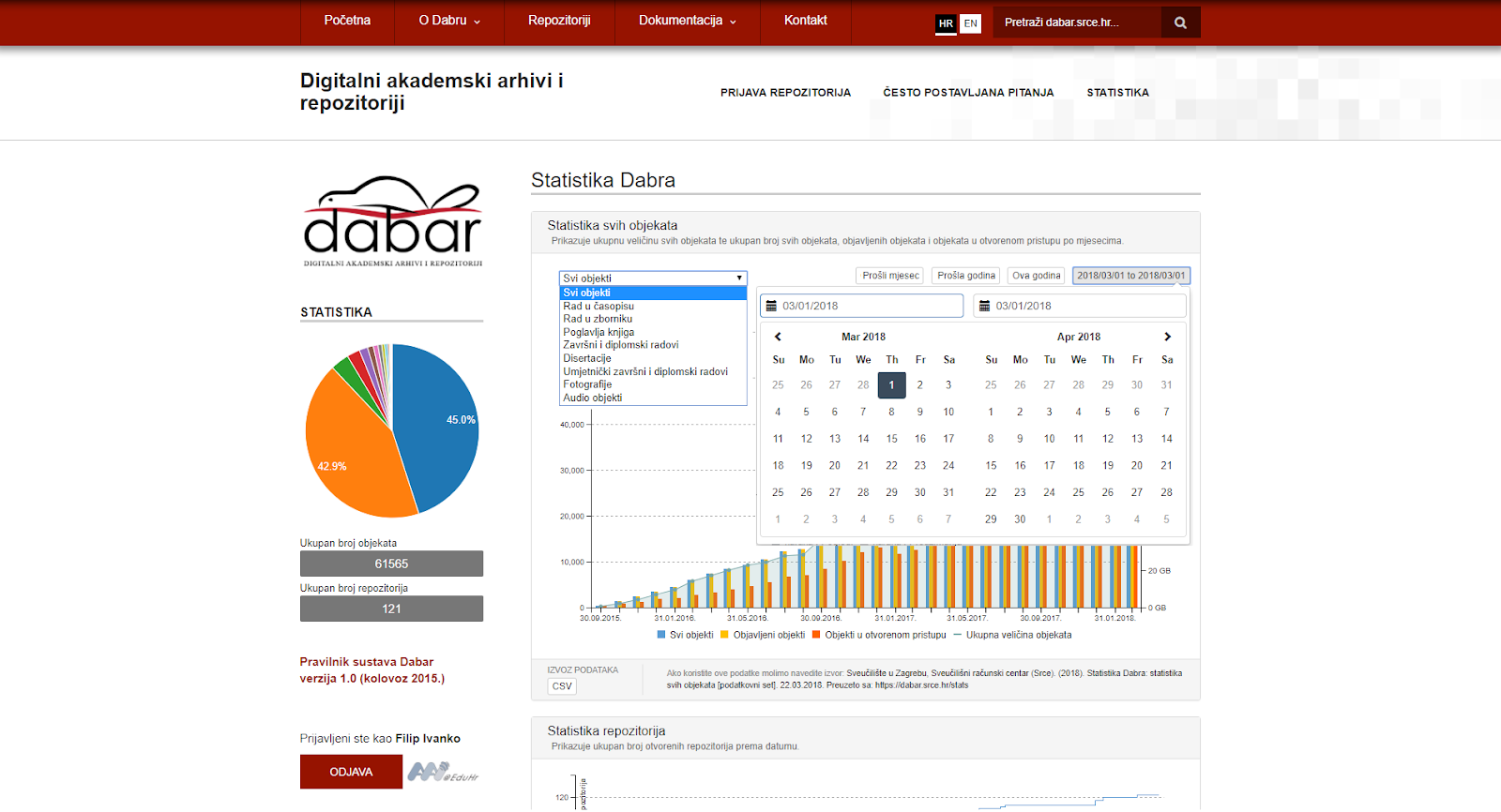Open Često postavljana pitanja page

[968, 93]
